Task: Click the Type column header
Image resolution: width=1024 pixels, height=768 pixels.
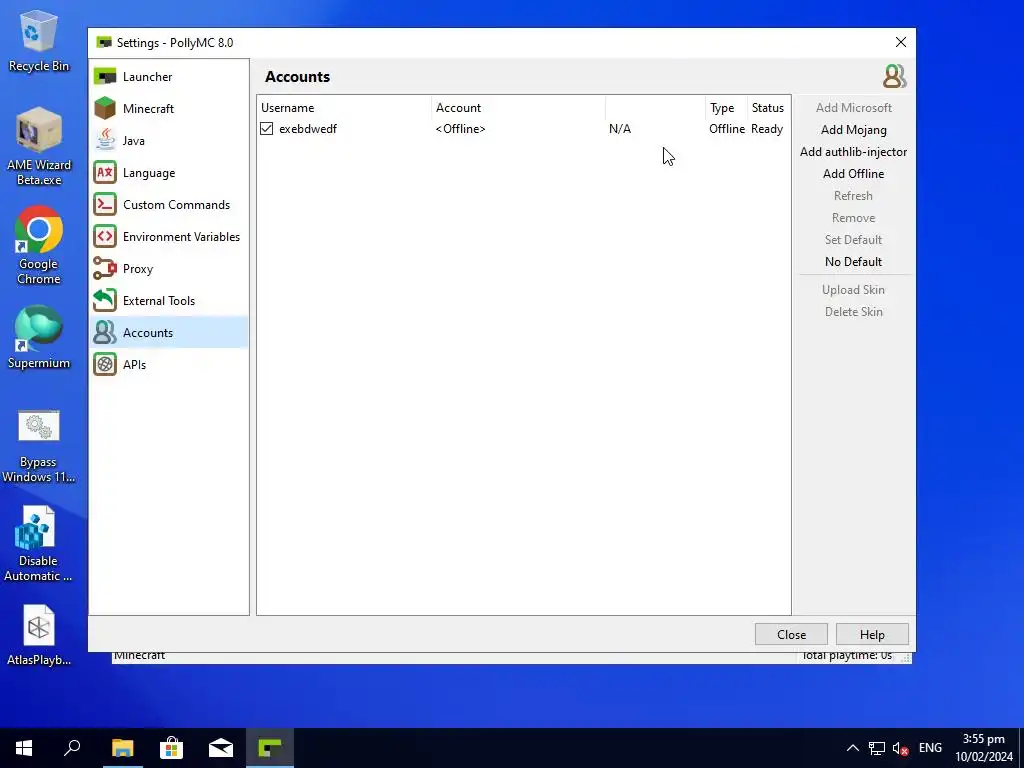Action: coord(726,108)
